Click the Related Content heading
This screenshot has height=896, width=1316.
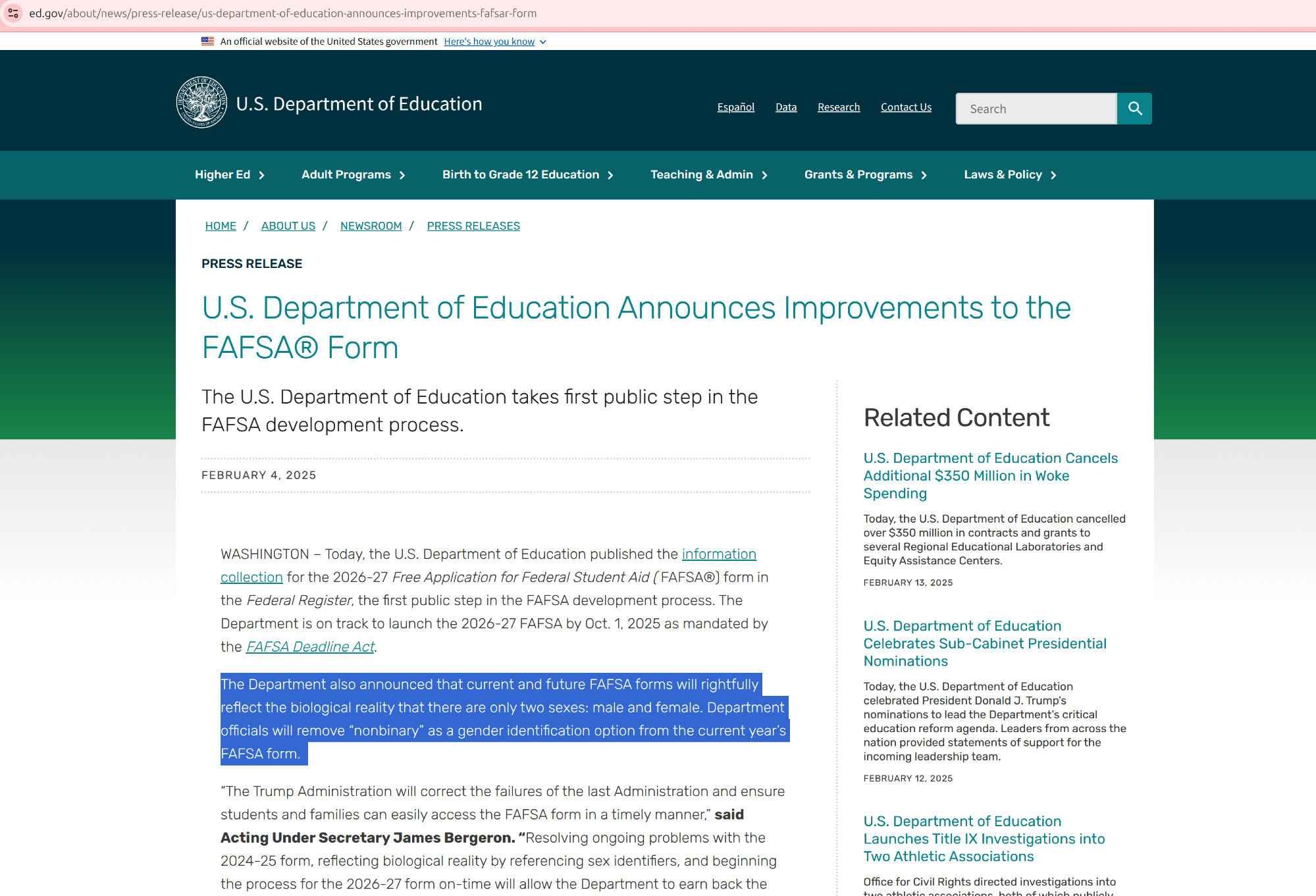point(957,417)
